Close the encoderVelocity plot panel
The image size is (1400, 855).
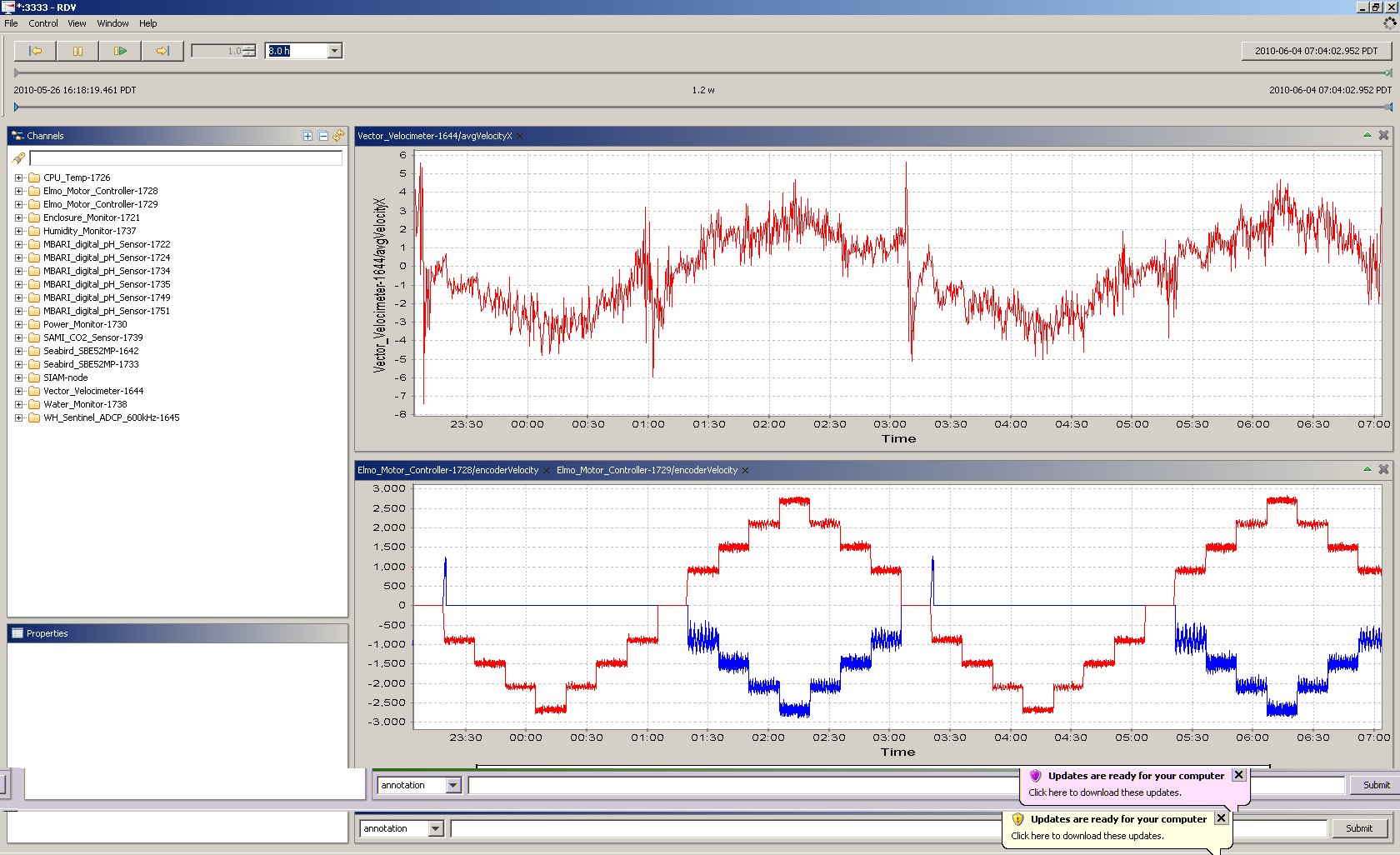(x=1383, y=469)
